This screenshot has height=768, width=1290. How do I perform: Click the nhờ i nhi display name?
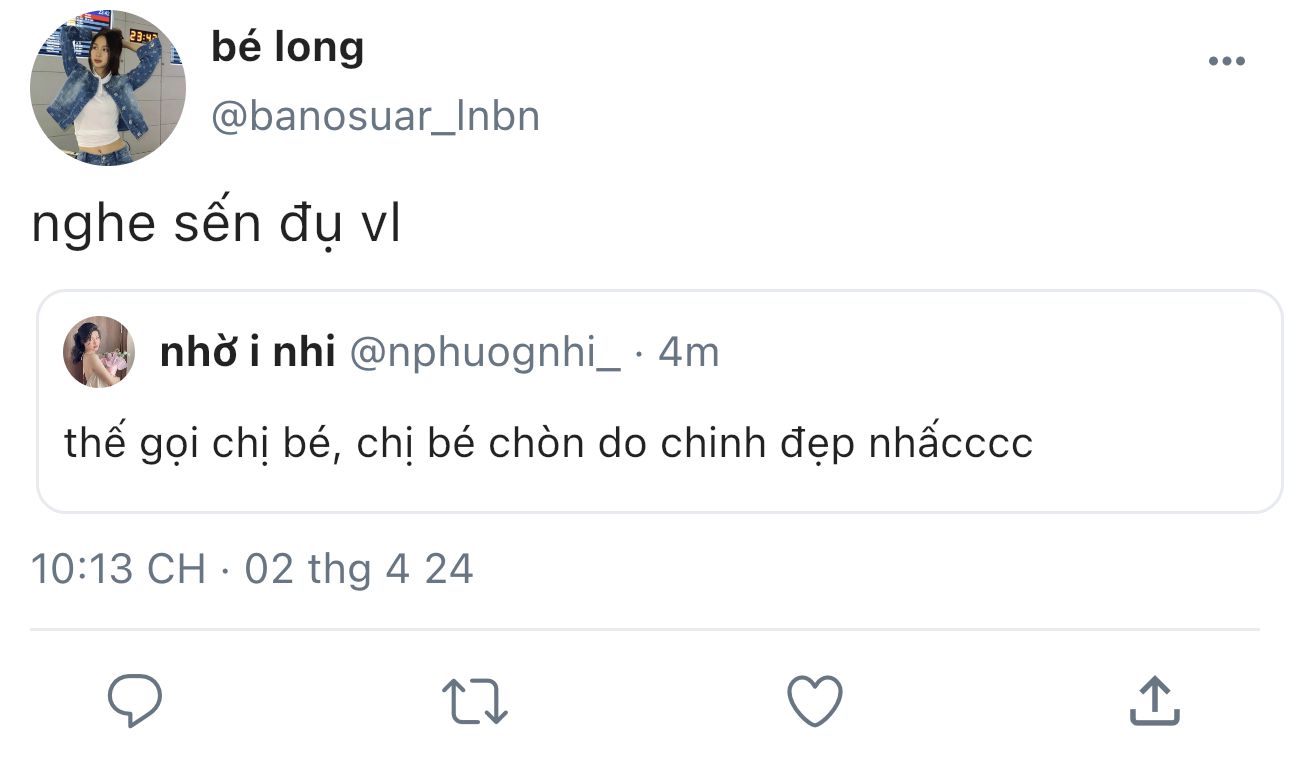coord(247,352)
